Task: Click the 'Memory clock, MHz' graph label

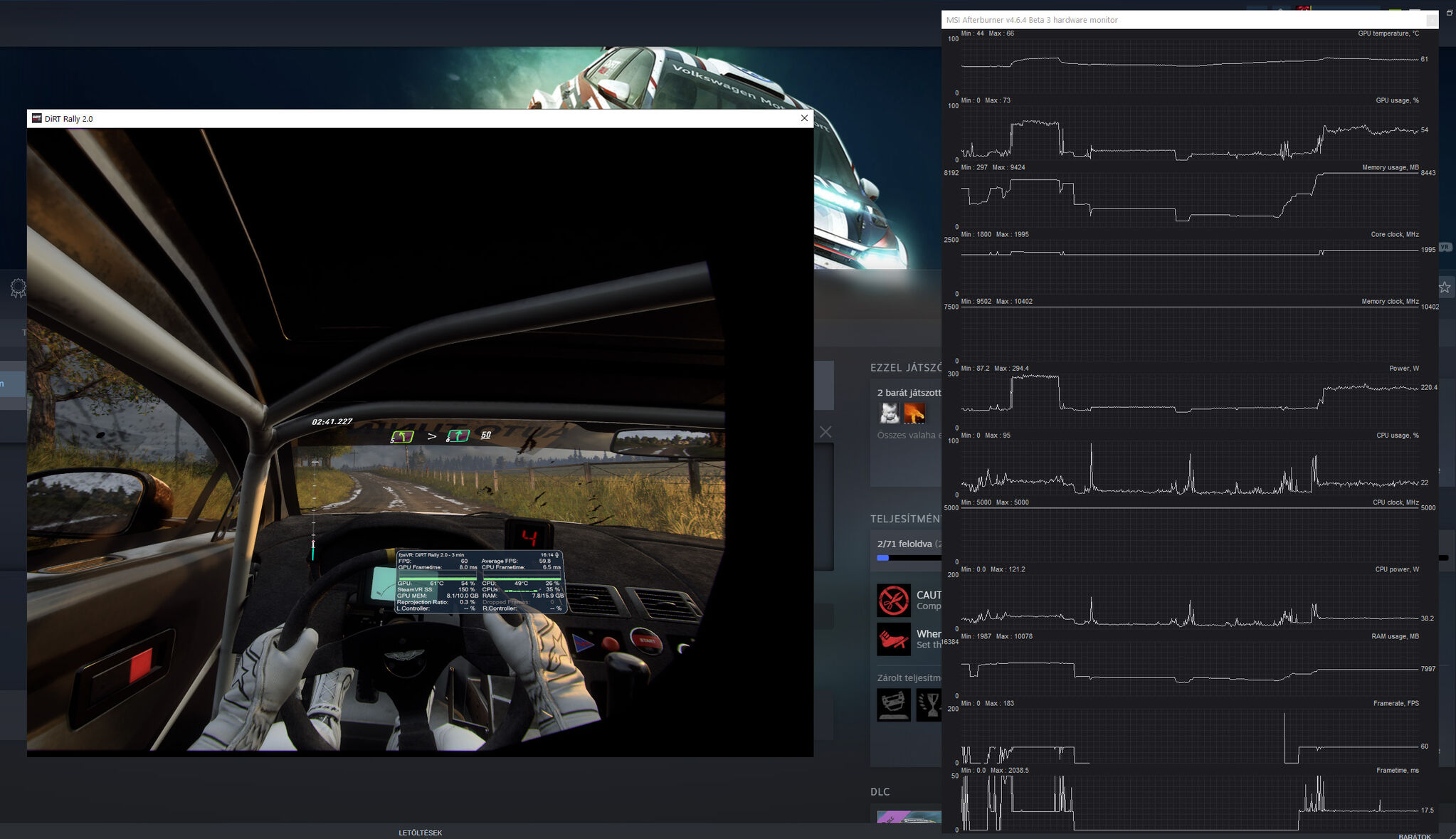Action: pos(1390,301)
